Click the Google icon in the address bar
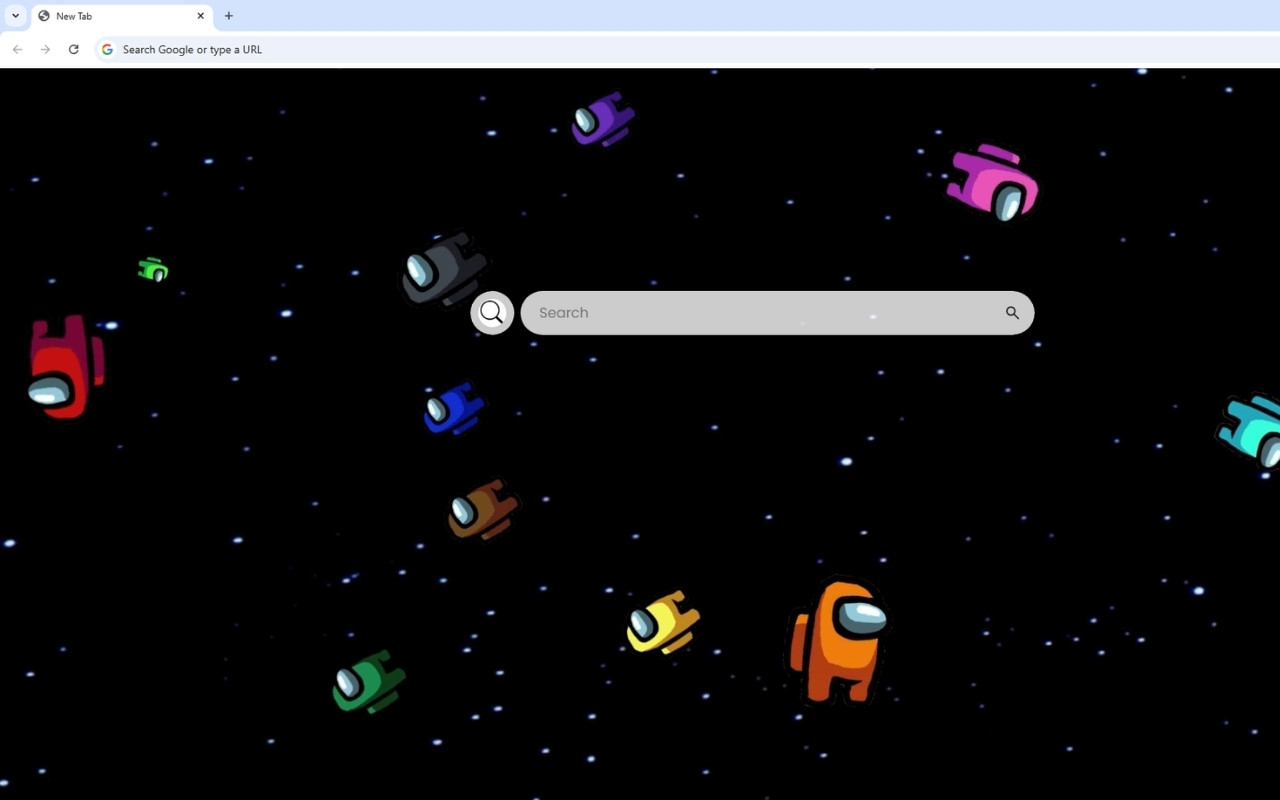Viewport: 1280px width, 800px height. 107,49
